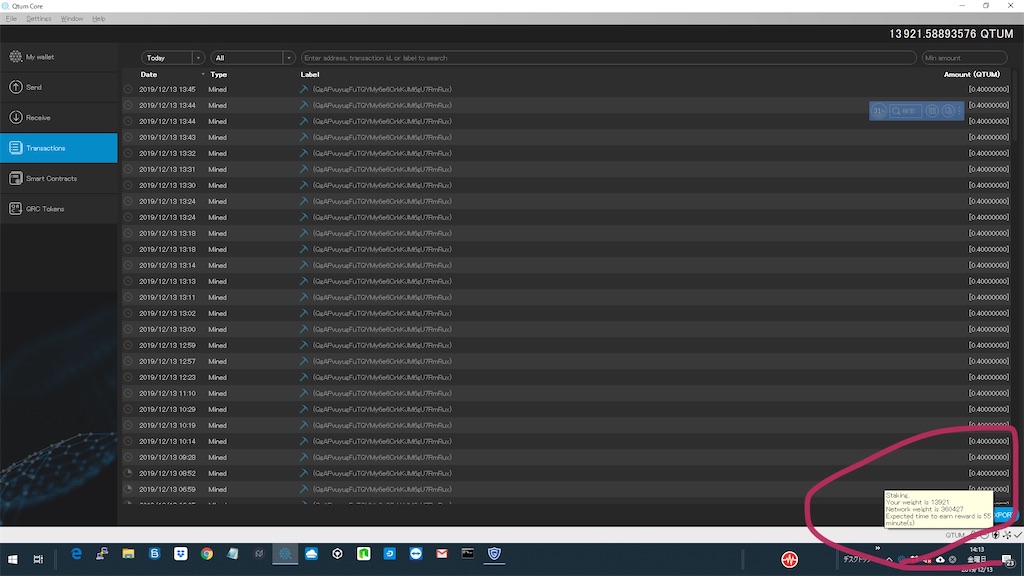Click the 13 921.58893576 QTUM balance
The height and width of the screenshot is (576, 1024).
[x=951, y=34]
